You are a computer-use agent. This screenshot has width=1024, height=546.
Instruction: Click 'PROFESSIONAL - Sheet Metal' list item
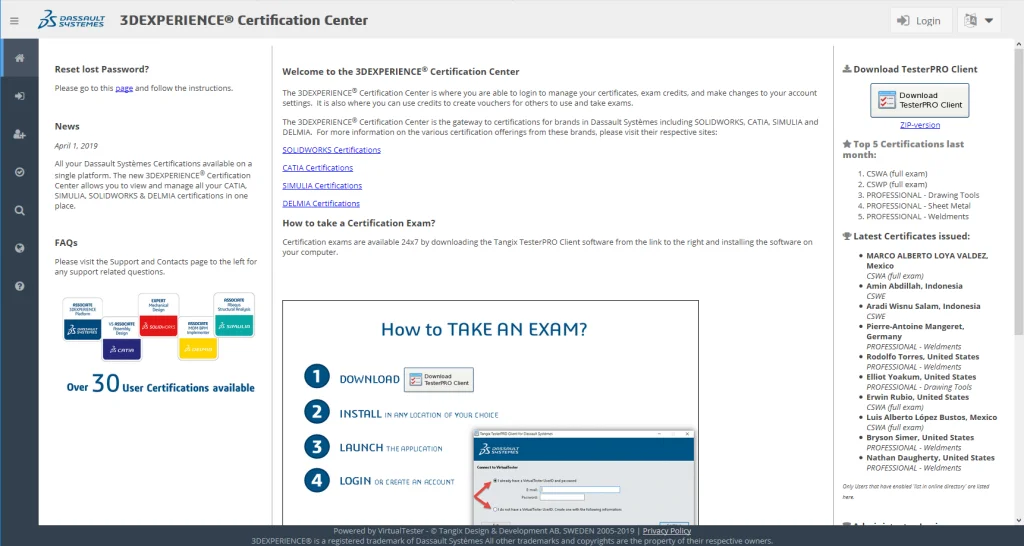(x=918, y=206)
